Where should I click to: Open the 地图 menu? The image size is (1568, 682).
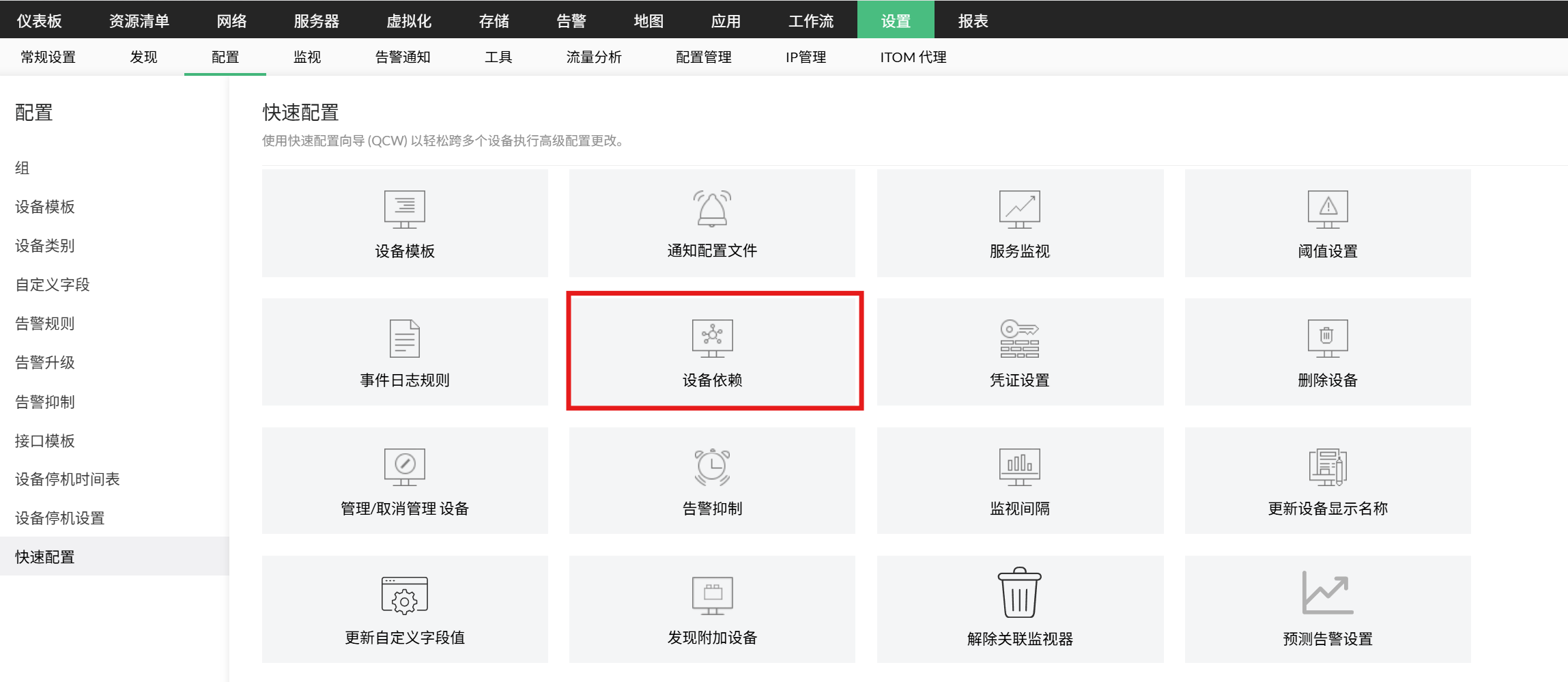pos(648,20)
